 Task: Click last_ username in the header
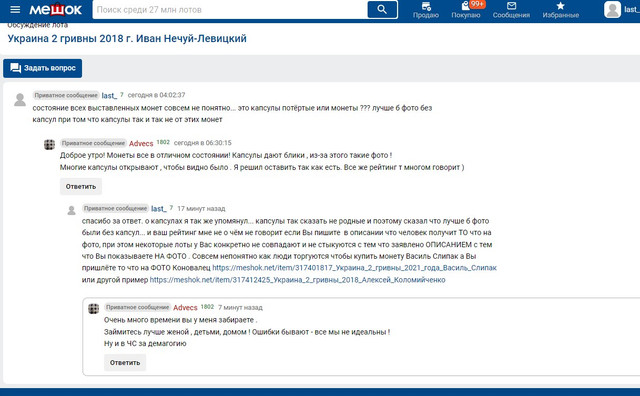(x=631, y=9)
